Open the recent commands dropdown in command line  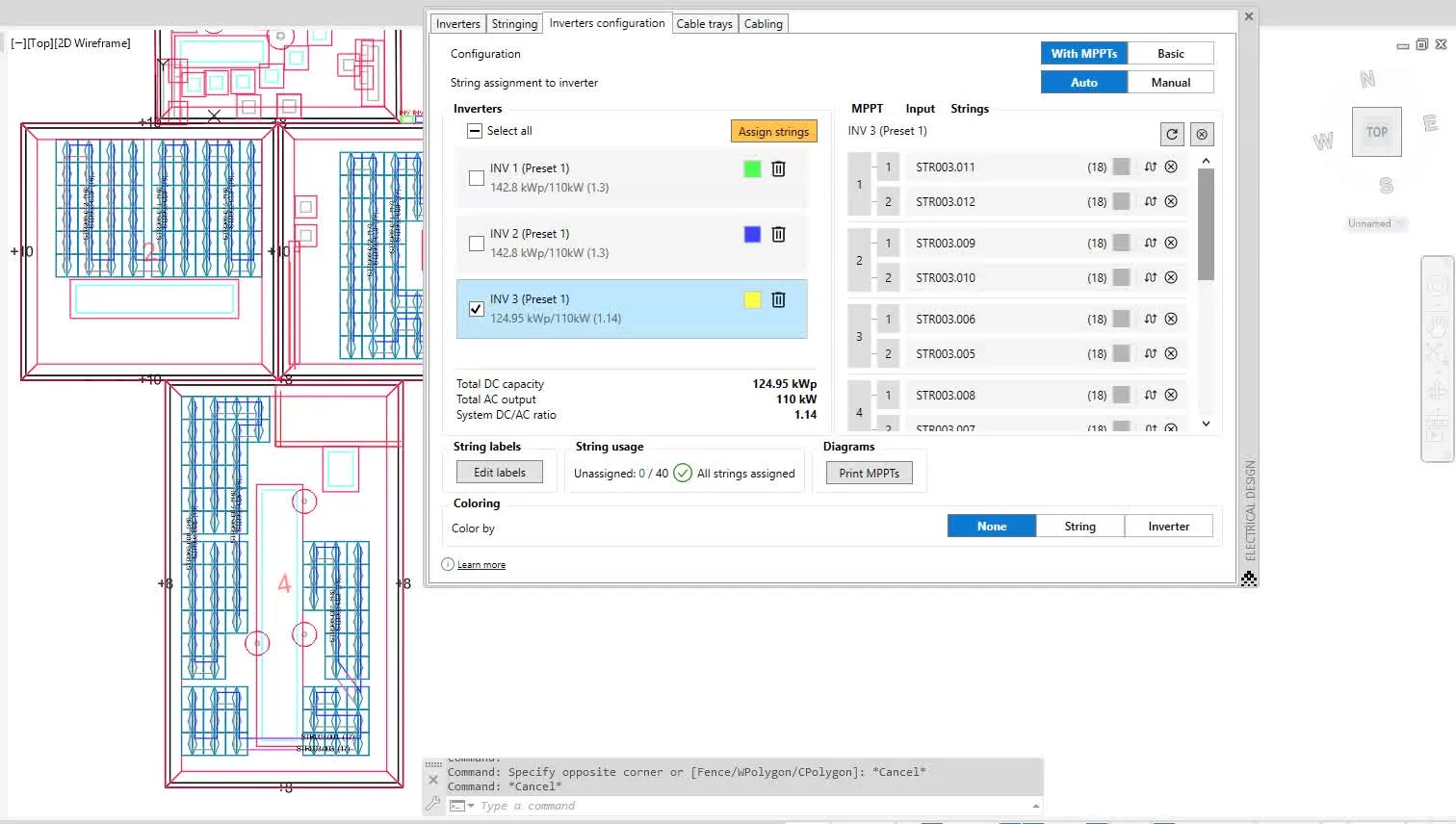460,806
